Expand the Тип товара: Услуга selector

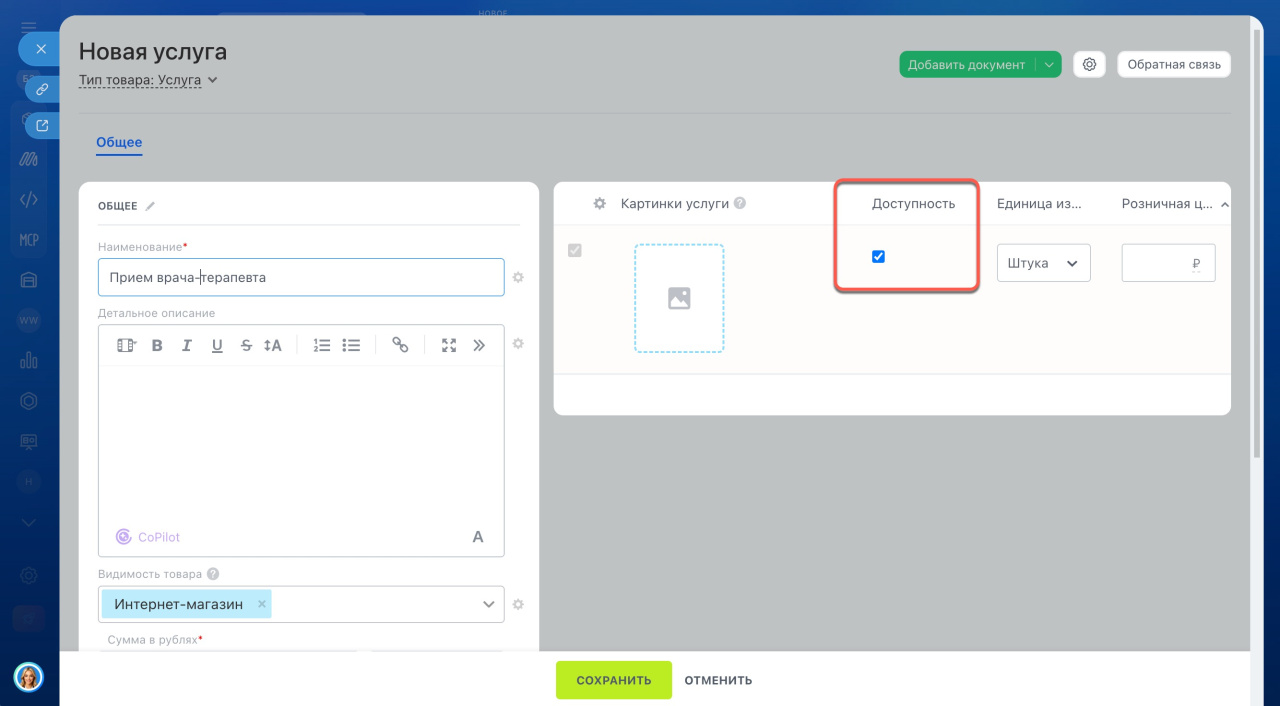pyautogui.click(x=148, y=80)
